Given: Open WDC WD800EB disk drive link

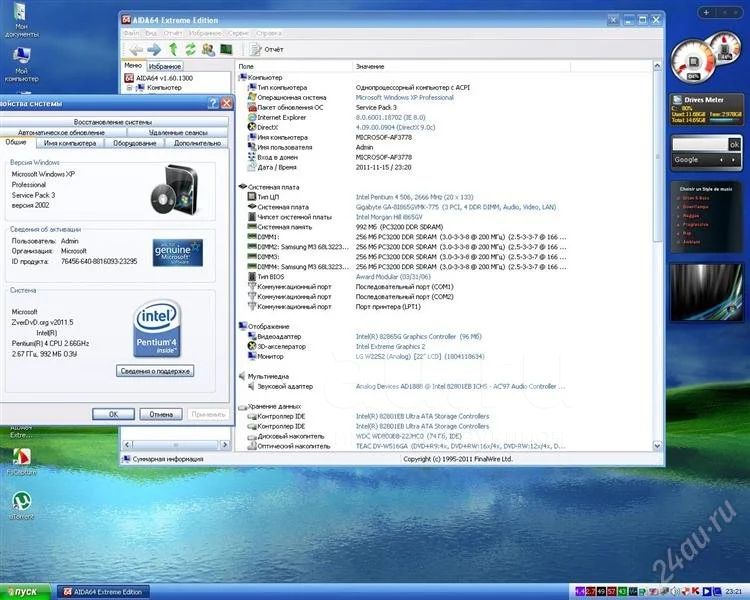Looking at the screenshot, I should pos(408,436).
